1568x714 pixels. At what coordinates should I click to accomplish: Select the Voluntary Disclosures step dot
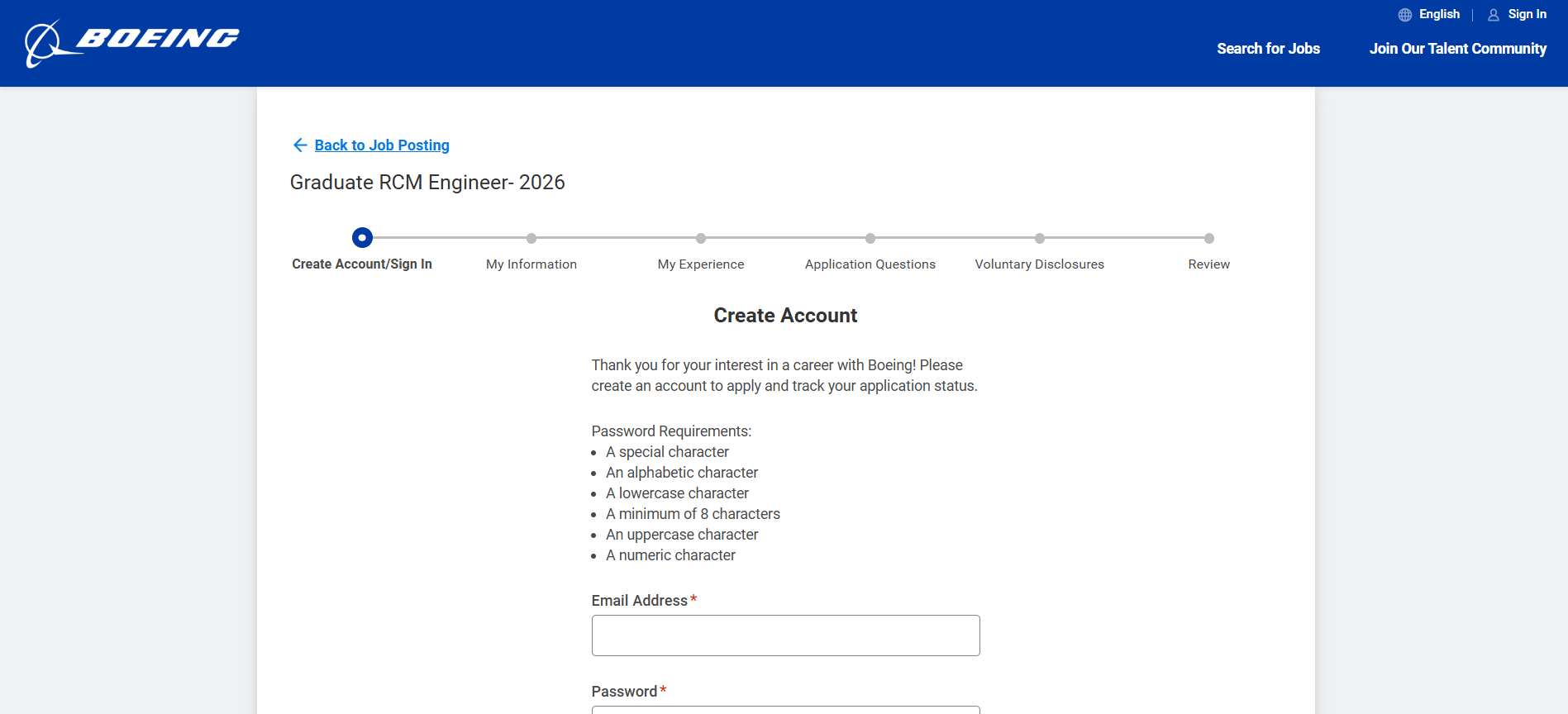pos(1040,238)
